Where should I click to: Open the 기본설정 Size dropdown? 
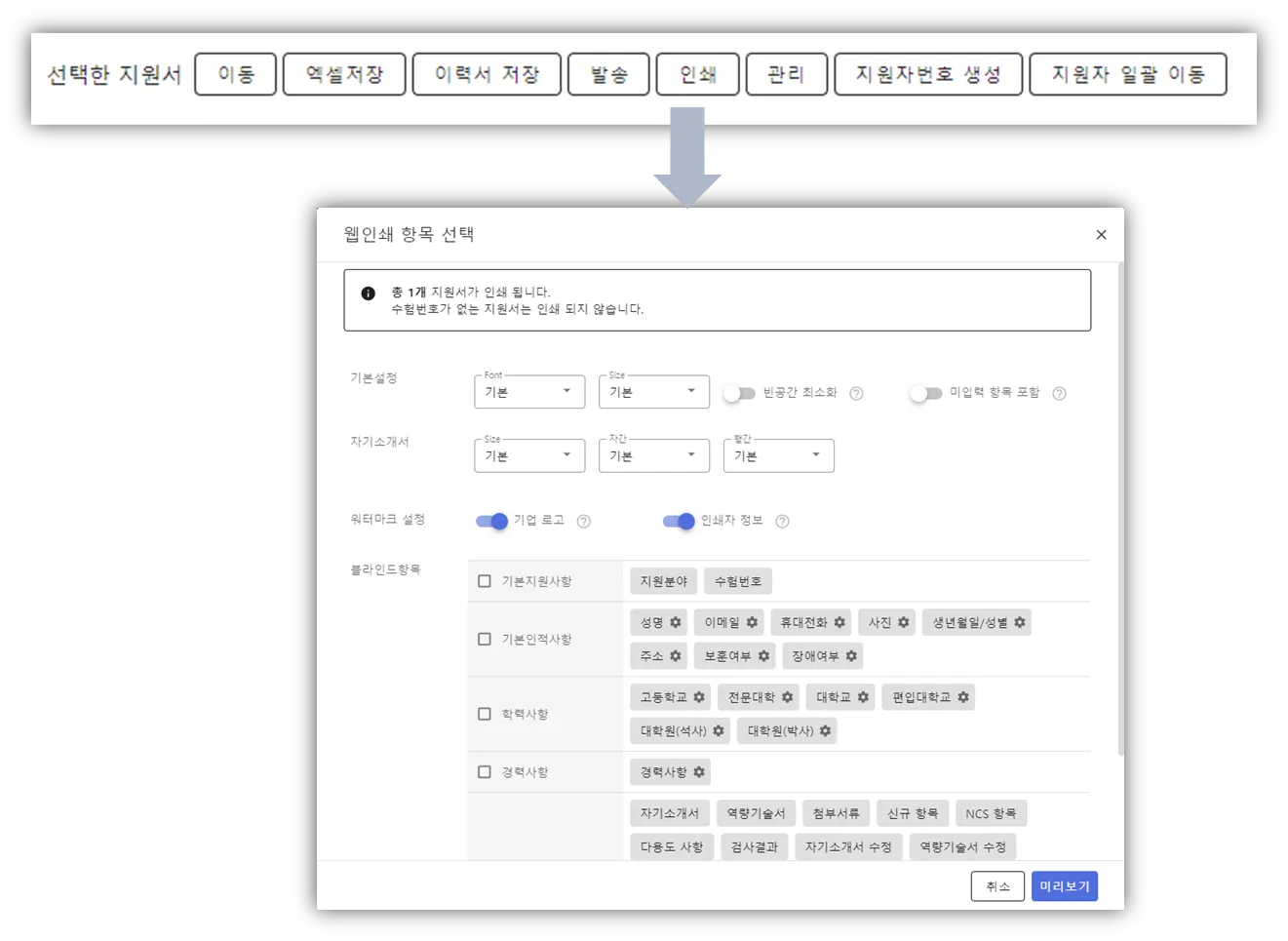[654, 392]
